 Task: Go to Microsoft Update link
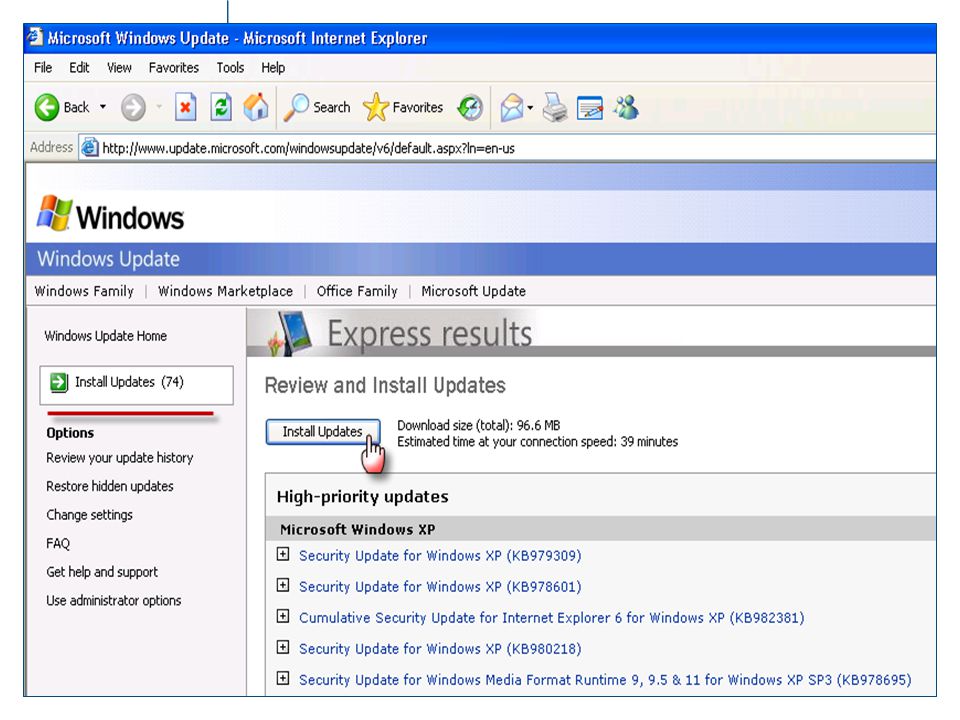click(473, 291)
